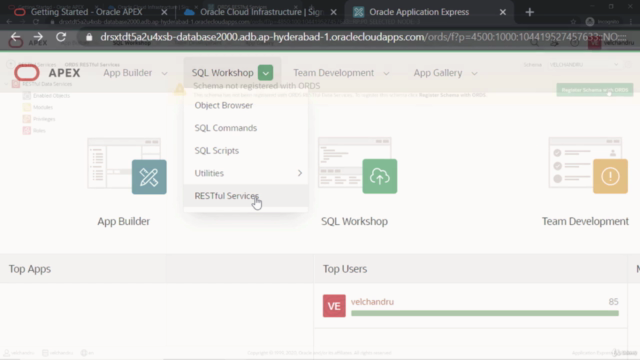Expand the App Builder chevron dropdown
Screen dimensions: 640x360
coord(164,73)
